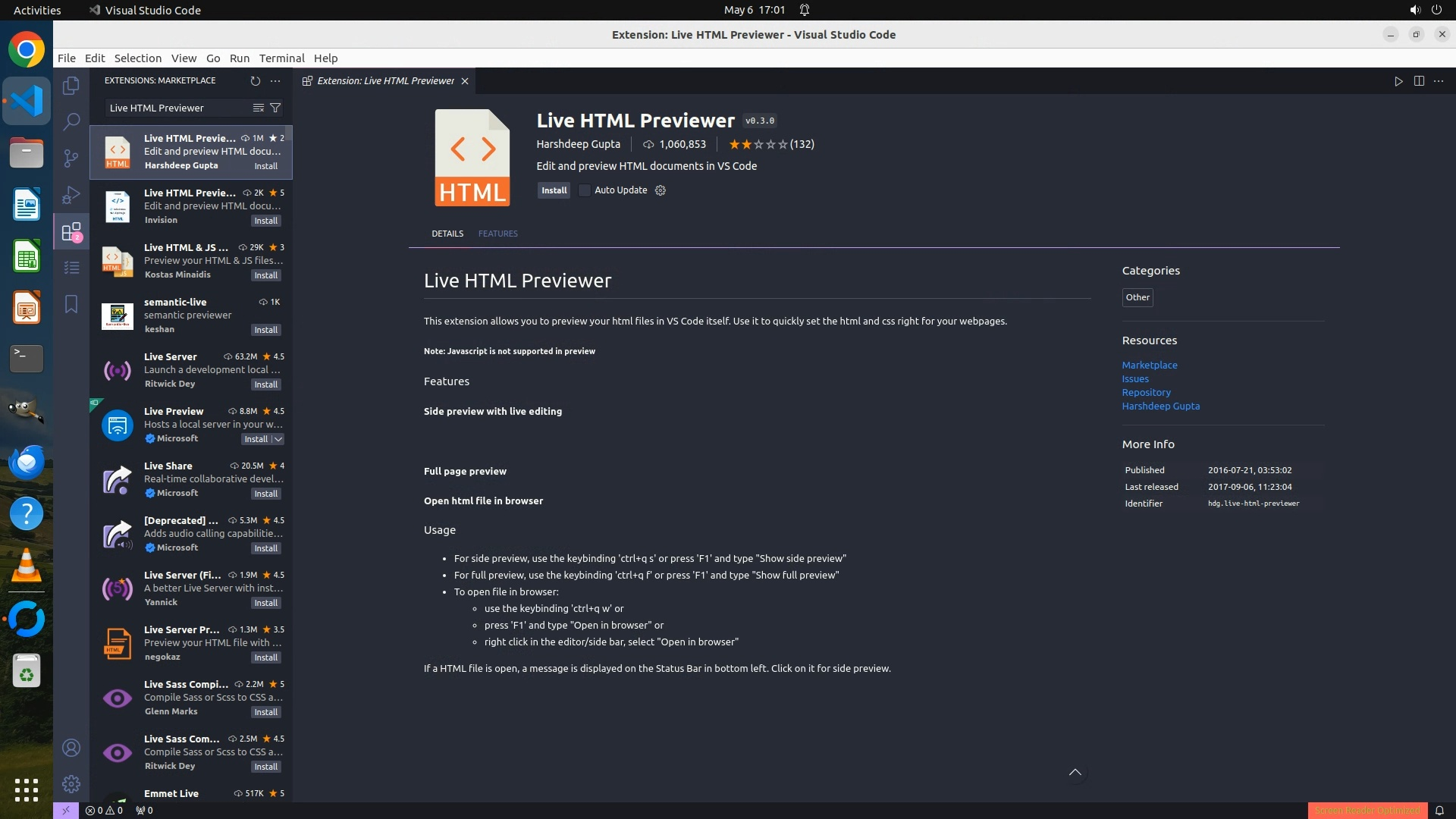
Task: Open the Manage gear in activity bar
Action: (71, 783)
